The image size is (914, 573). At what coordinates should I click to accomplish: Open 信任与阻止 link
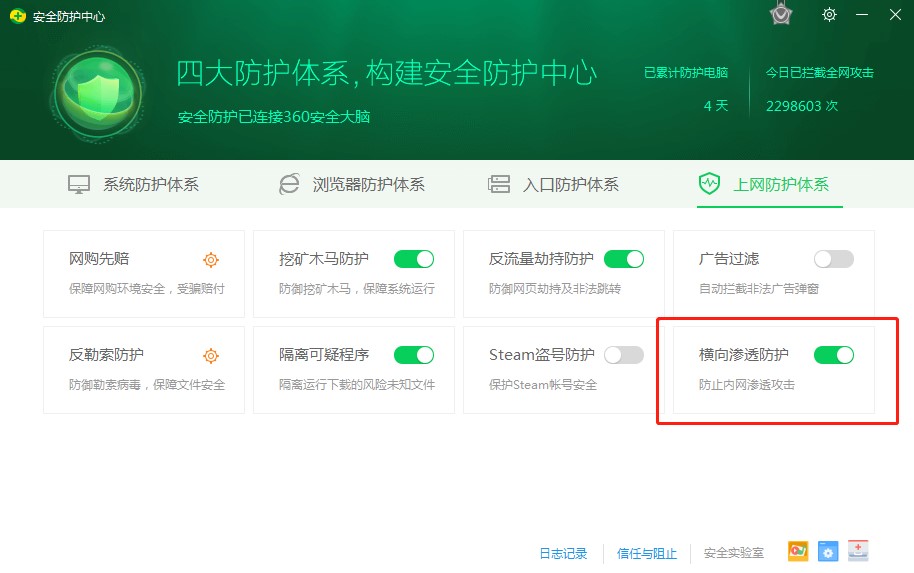point(646,553)
